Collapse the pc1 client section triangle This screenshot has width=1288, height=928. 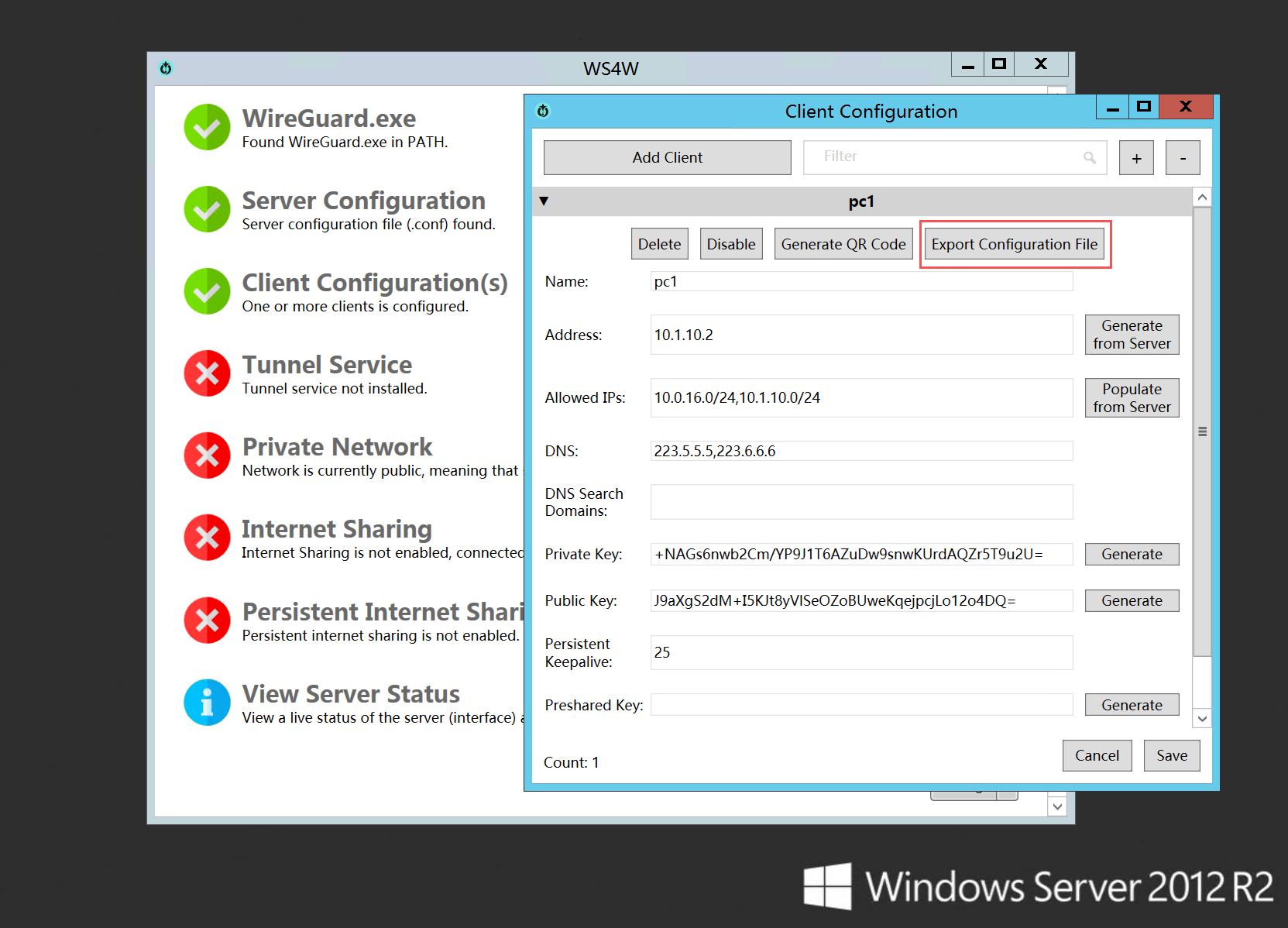544,201
